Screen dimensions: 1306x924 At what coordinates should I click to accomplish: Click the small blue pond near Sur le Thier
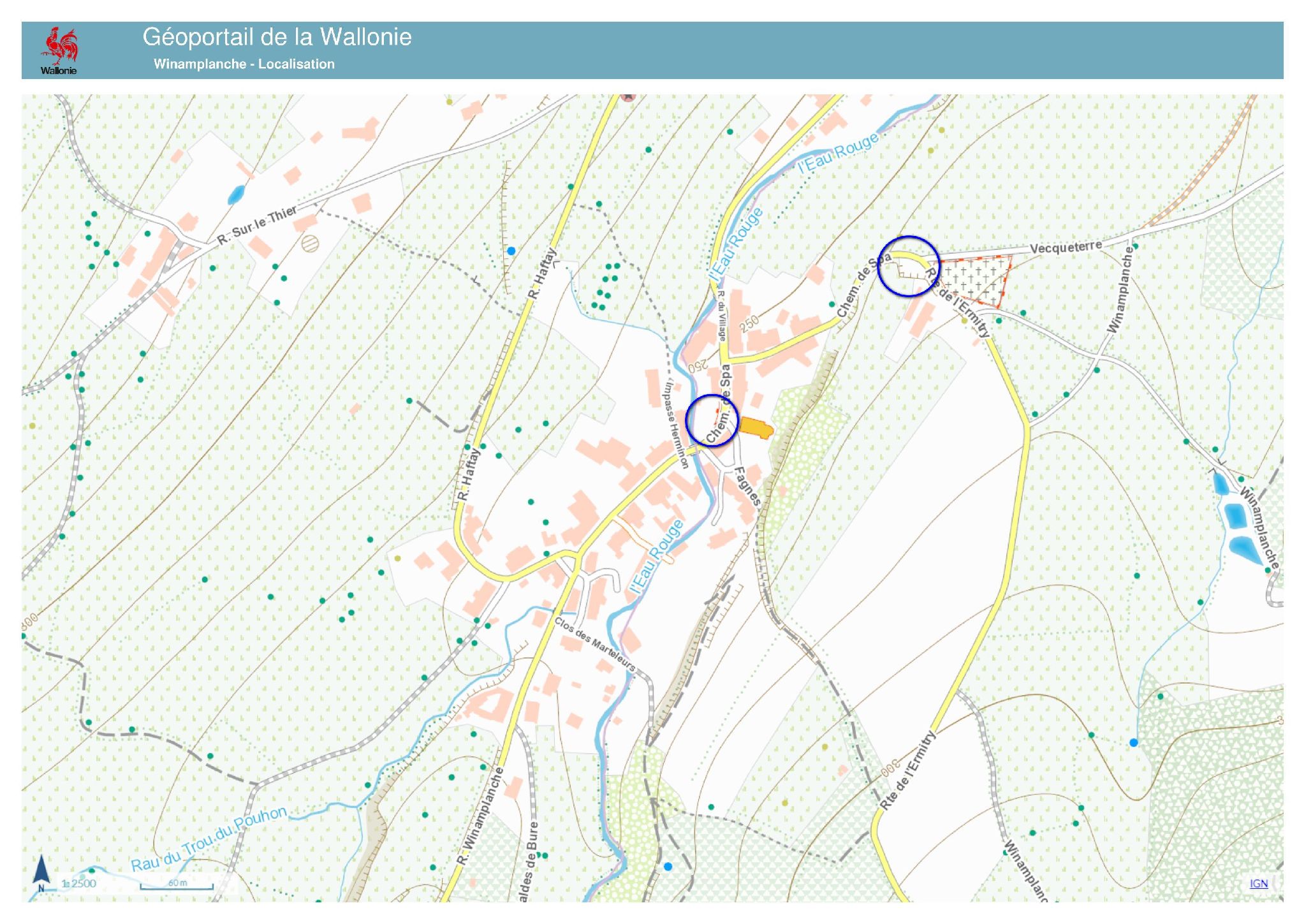(x=236, y=194)
